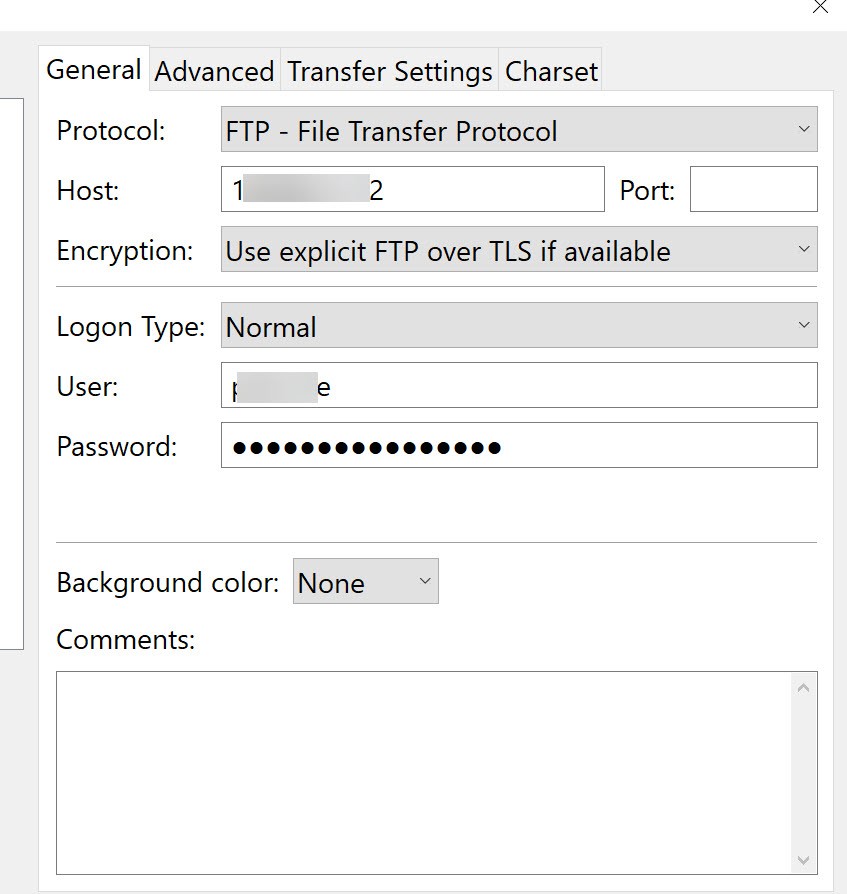Switch to the Advanced tab
The height and width of the screenshot is (894, 847).
(x=214, y=72)
